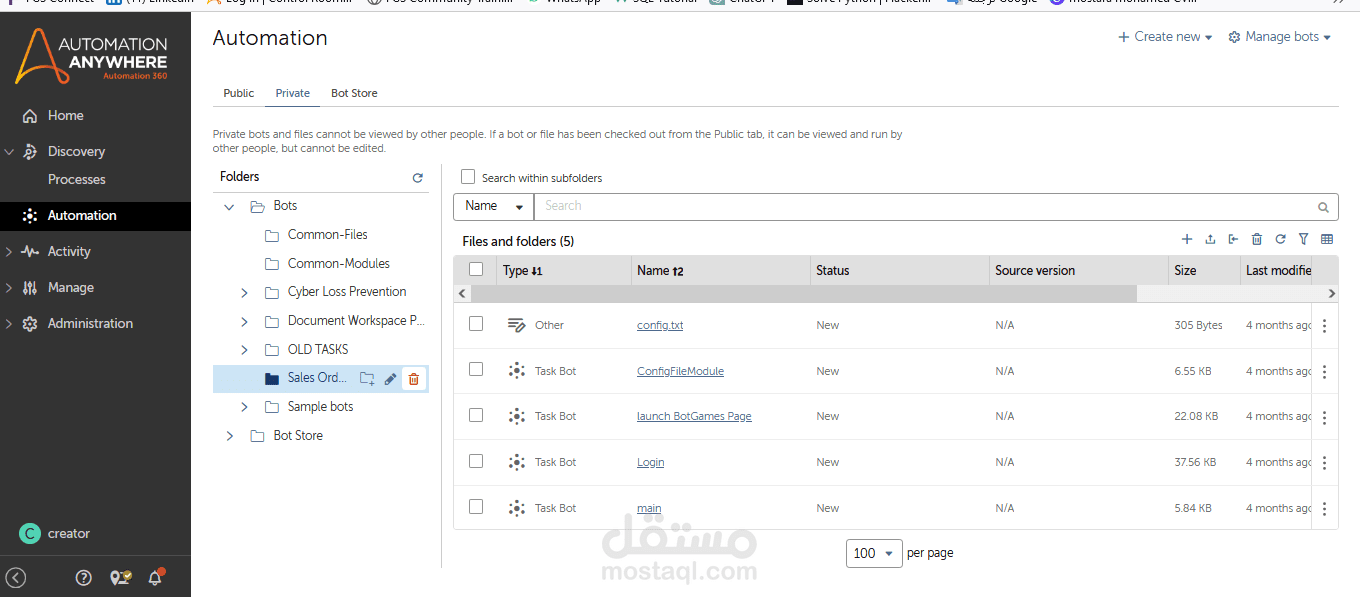Check the checkbox next to config.txt
The image size is (1360, 597).
(476, 323)
